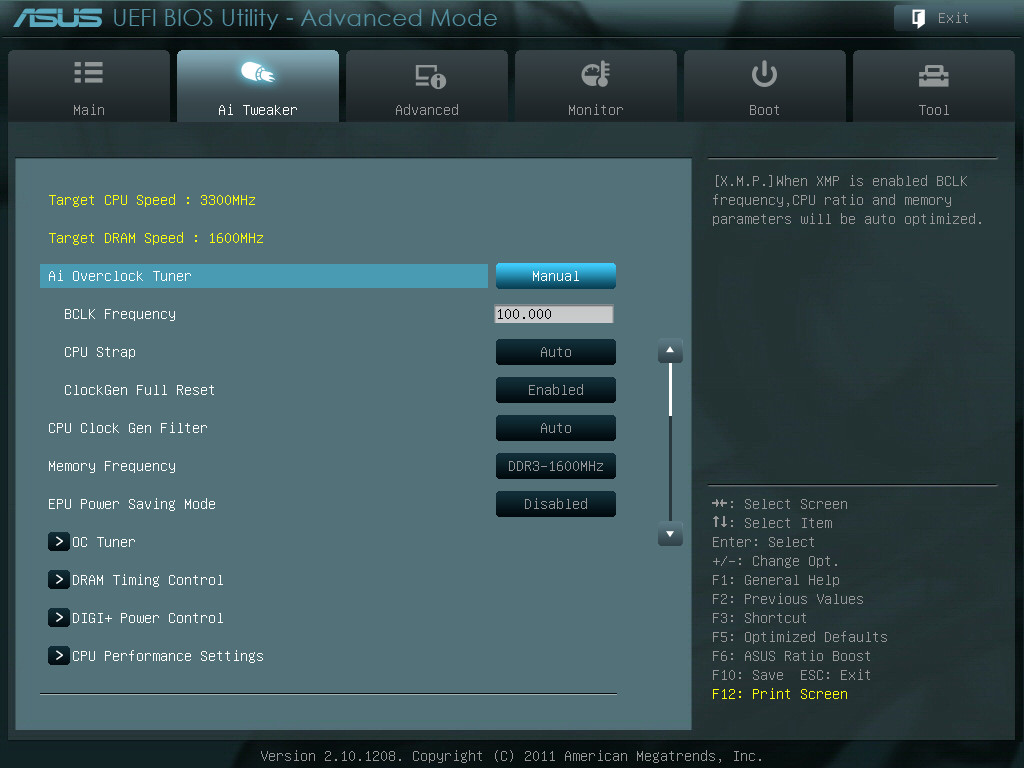Open the CPU Performance Settings submenu label
The height and width of the screenshot is (768, 1024).
[168, 656]
